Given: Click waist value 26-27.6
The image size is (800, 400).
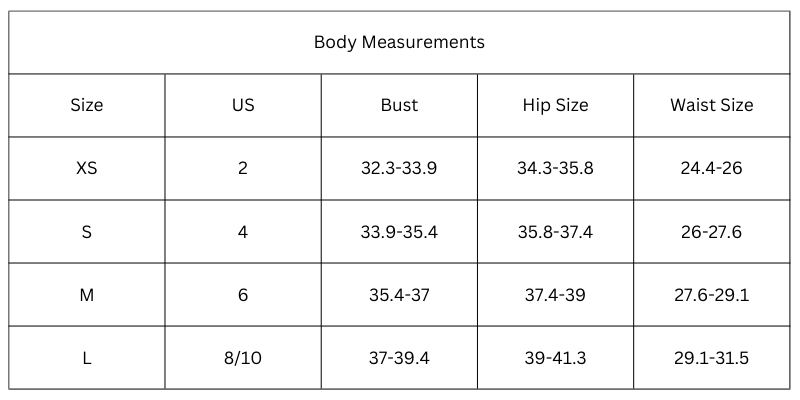Looking at the screenshot, I should [x=711, y=232].
